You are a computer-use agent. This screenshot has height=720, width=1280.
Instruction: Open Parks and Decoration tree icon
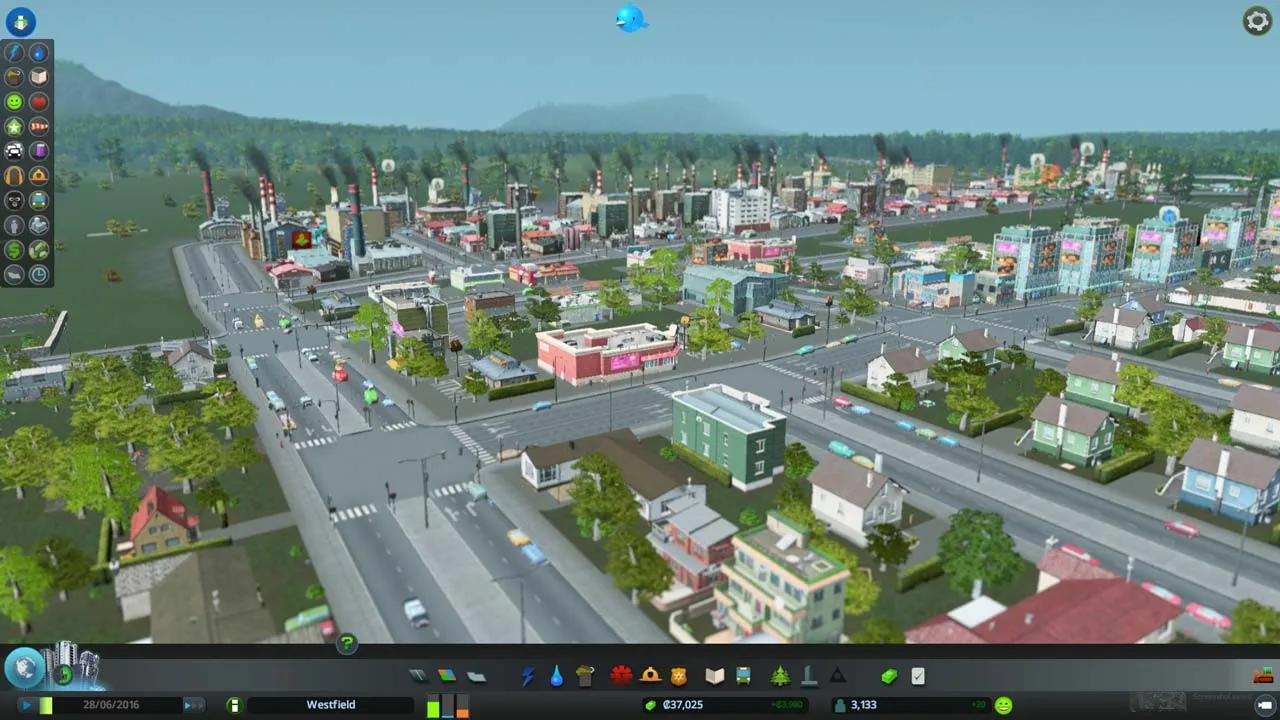pyautogui.click(x=780, y=676)
